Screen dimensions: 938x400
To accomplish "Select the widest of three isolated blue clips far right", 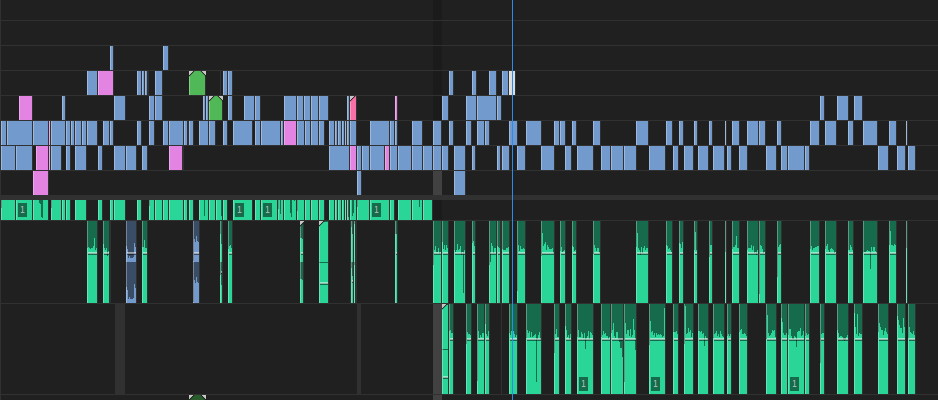I will [x=842, y=108].
